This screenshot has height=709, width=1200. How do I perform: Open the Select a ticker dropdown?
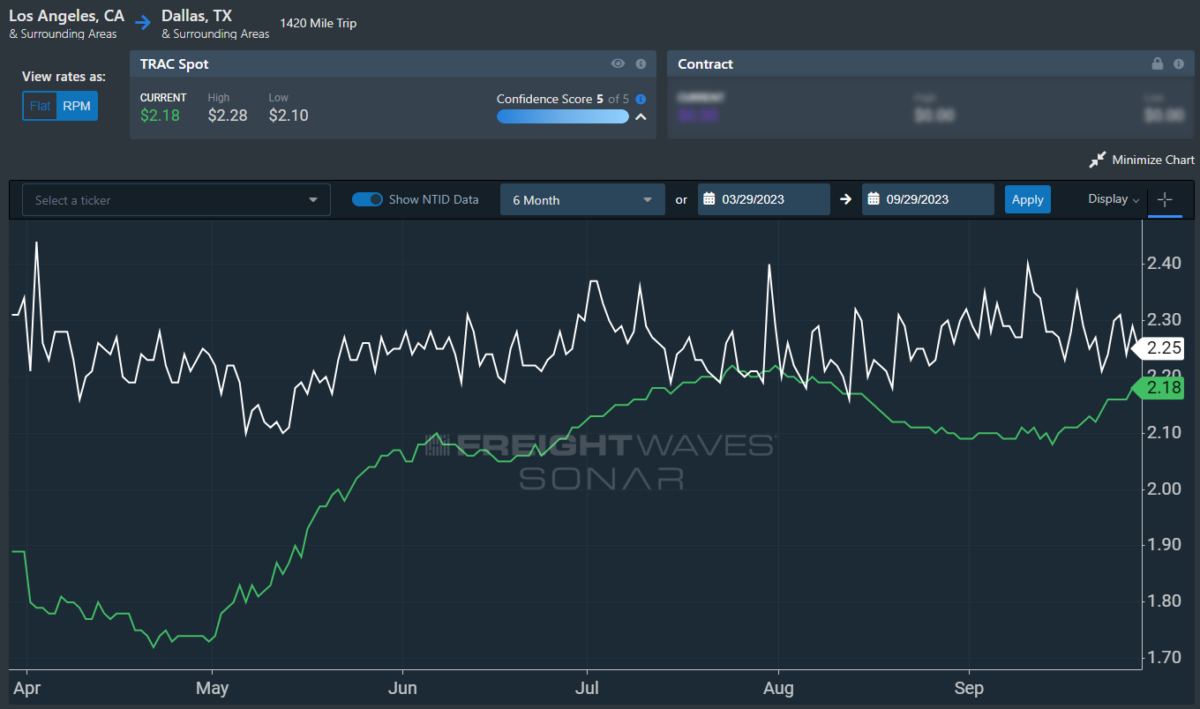pos(176,200)
